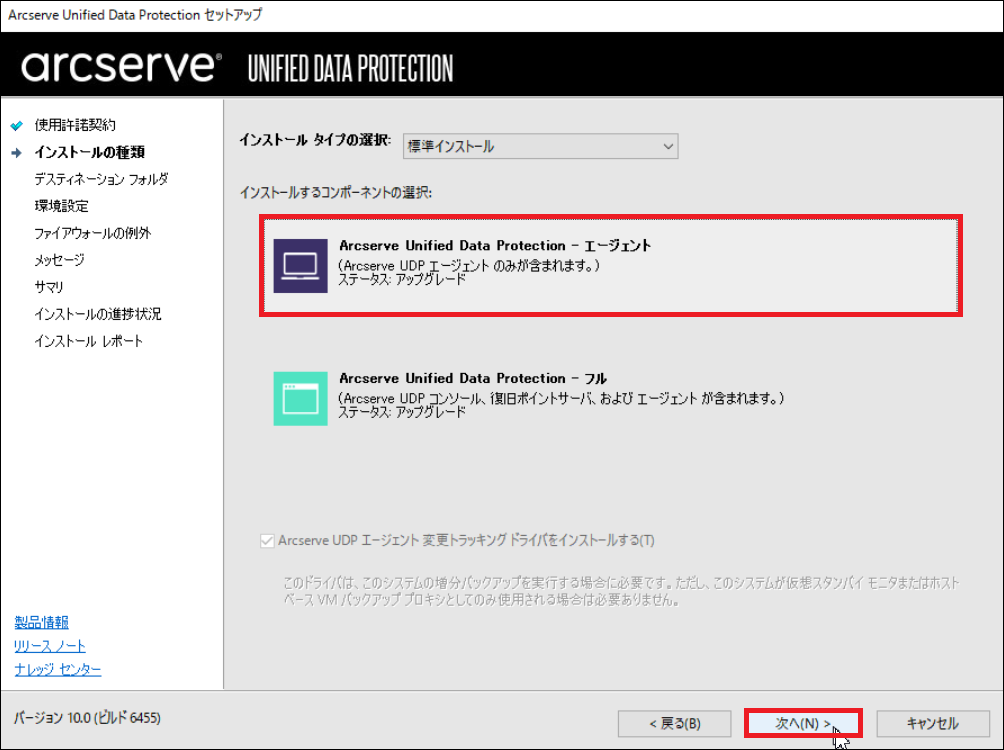Click the UNIFIED DATA PROTECTION banner text
The image size is (1004, 750).
pyautogui.click(x=350, y=69)
